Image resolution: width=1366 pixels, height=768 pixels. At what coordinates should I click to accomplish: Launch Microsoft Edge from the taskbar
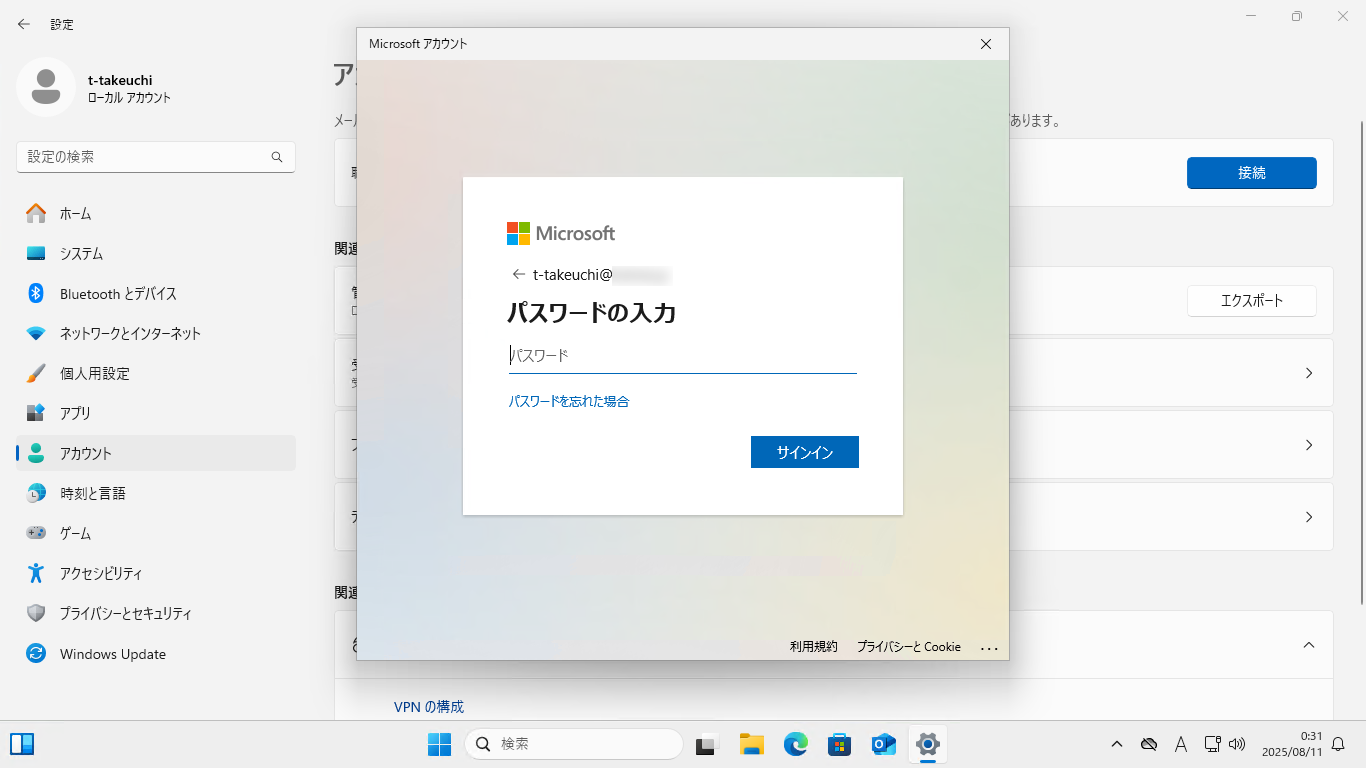click(796, 744)
